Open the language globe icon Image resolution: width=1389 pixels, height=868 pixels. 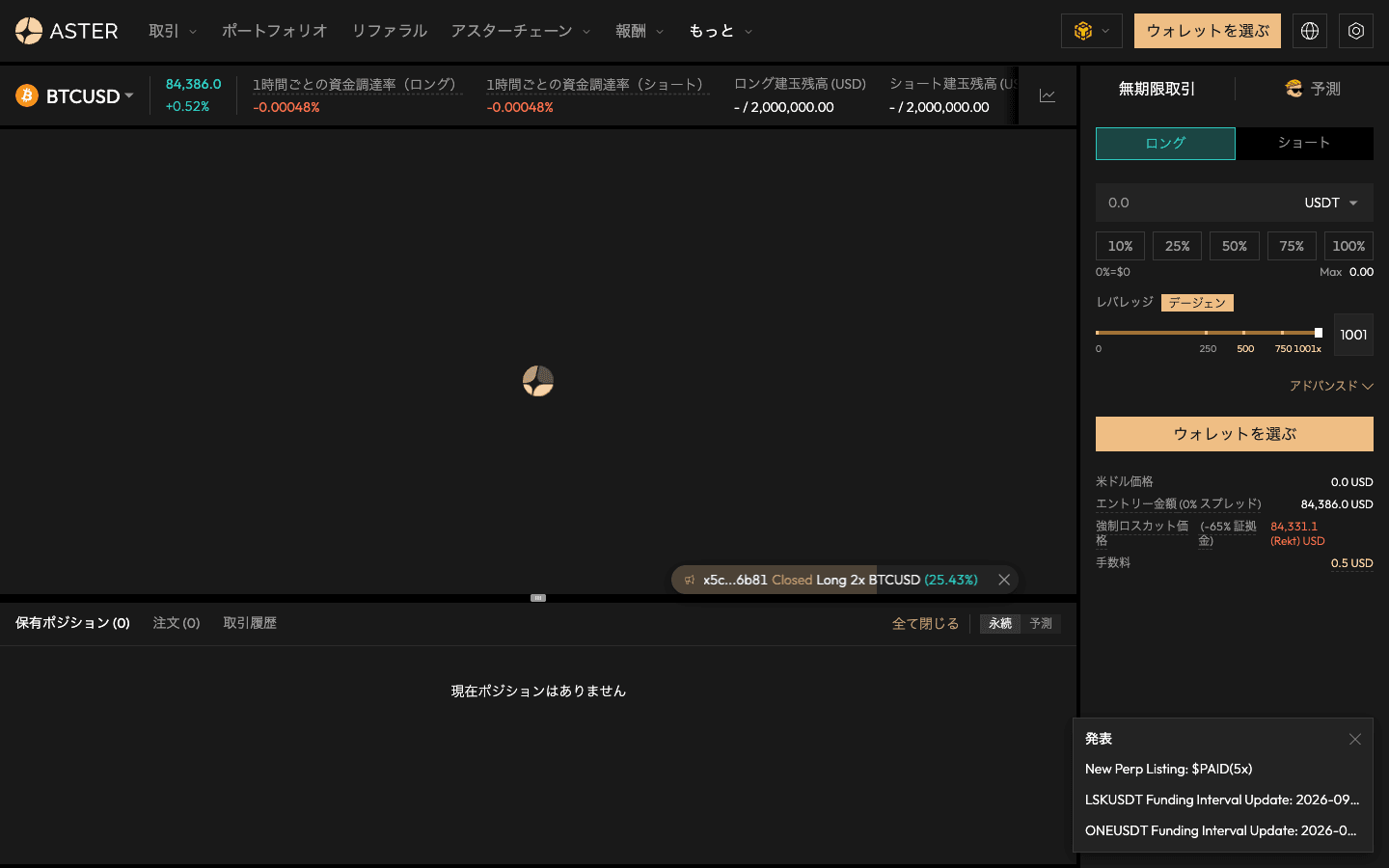coord(1310,31)
